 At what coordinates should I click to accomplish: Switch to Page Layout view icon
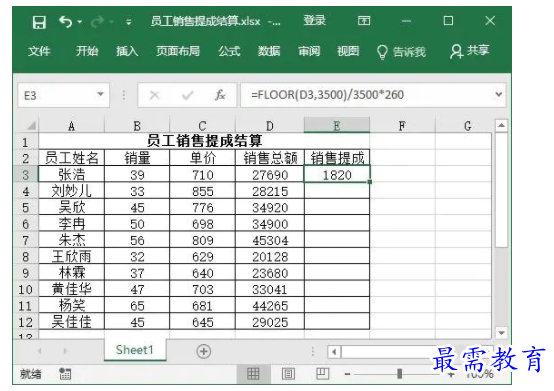click(x=288, y=373)
